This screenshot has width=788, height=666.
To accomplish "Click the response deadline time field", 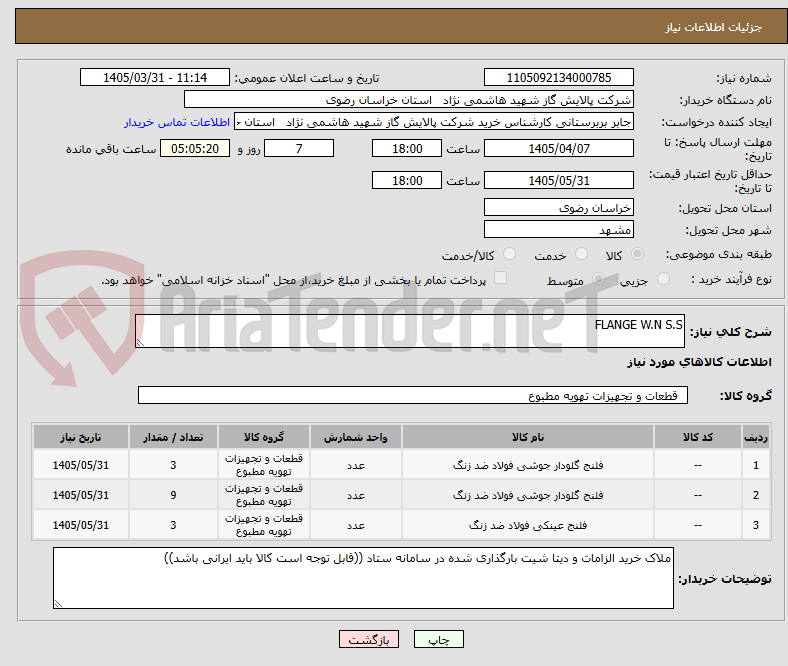I will 407,148.
